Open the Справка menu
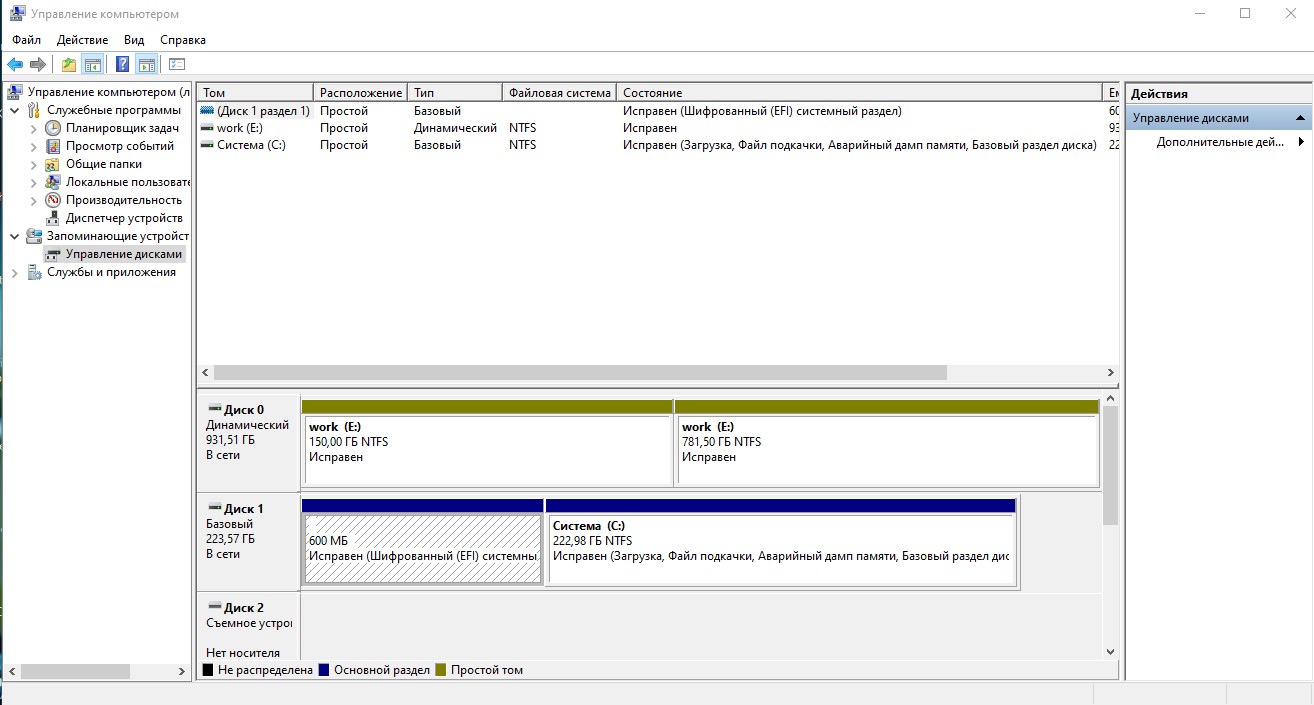Image resolution: width=1314 pixels, height=705 pixels. (183, 40)
